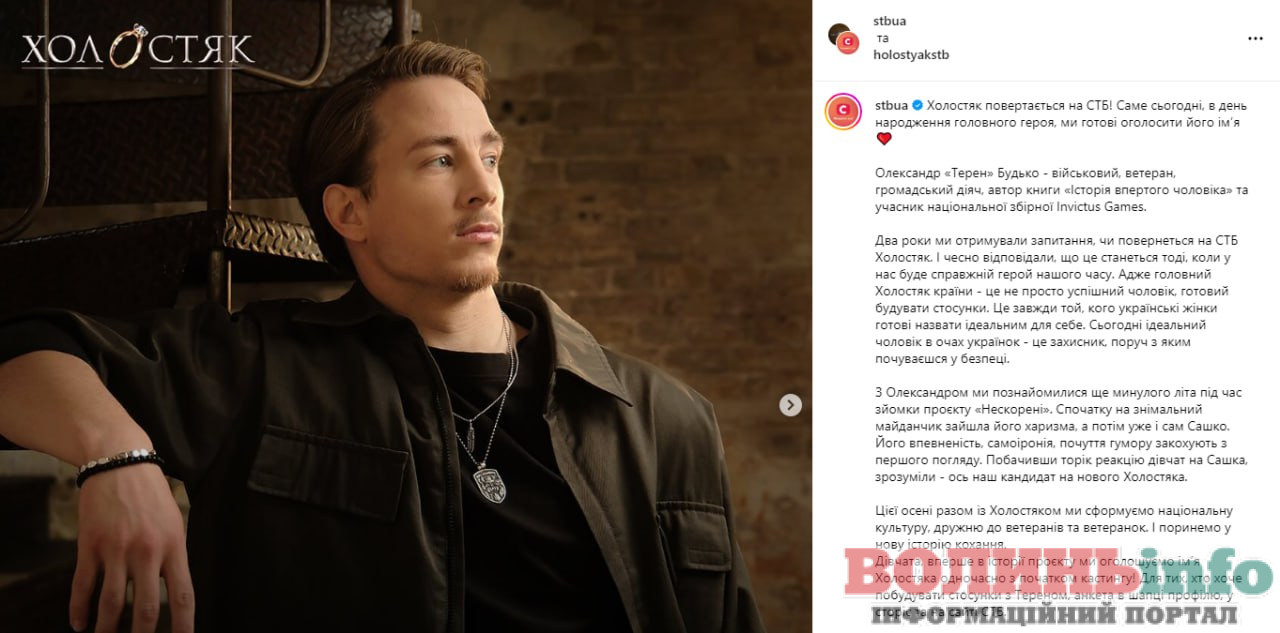This screenshot has width=1280, height=633.
Task: Click the word та between account names
Action: [x=881, y=38]
